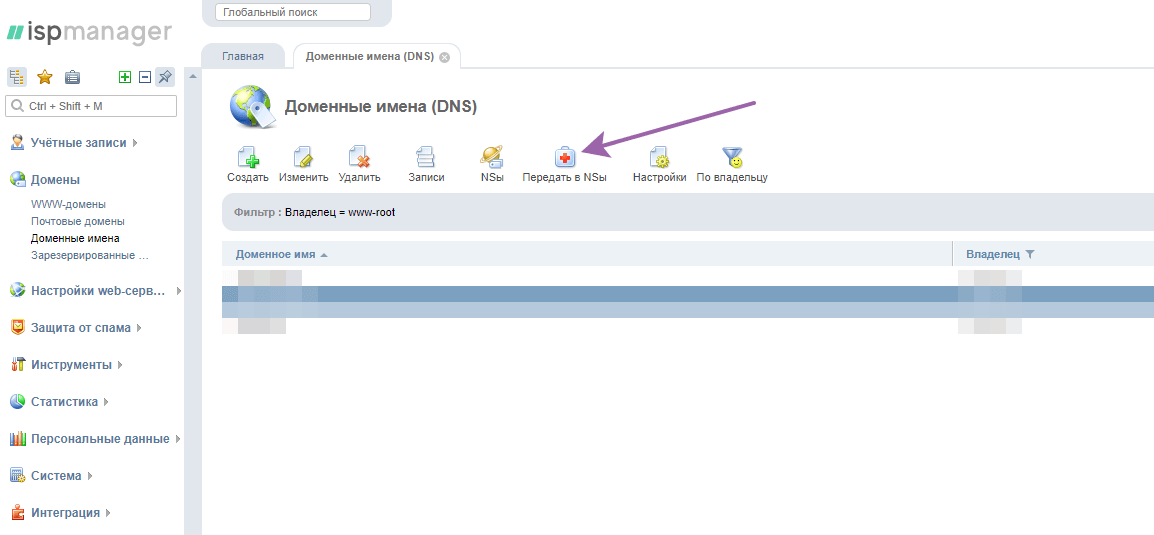The height and width of the screenshot is (535, 1154).
Task: Show favorites with the star icon
Action: pyautogui.click(x=45, y=77)
